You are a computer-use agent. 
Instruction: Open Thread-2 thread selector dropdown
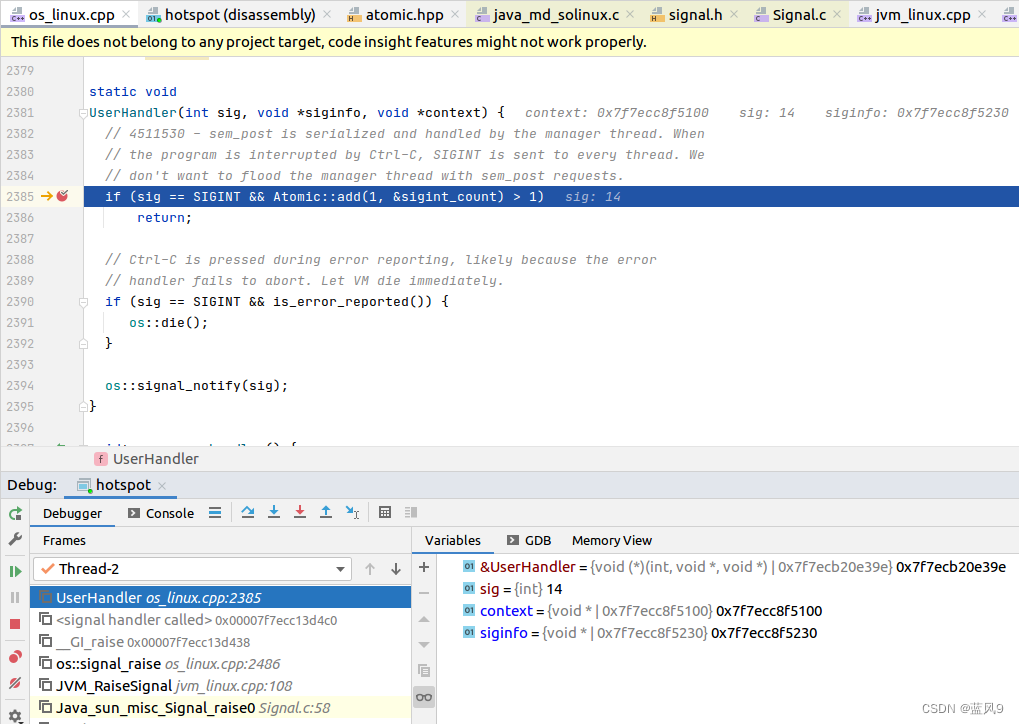[192, 569]
